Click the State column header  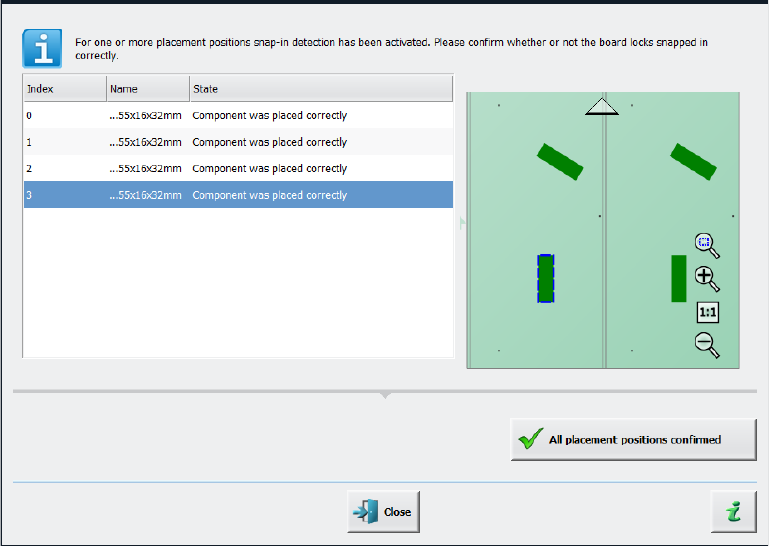pos(320,89)
